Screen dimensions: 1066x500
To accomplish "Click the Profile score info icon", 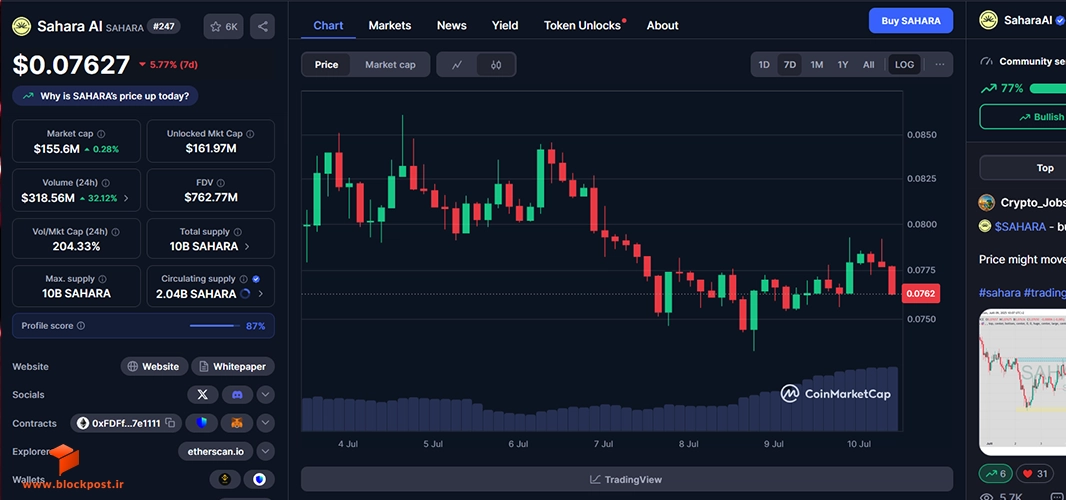I will click(x=81, y=326).
